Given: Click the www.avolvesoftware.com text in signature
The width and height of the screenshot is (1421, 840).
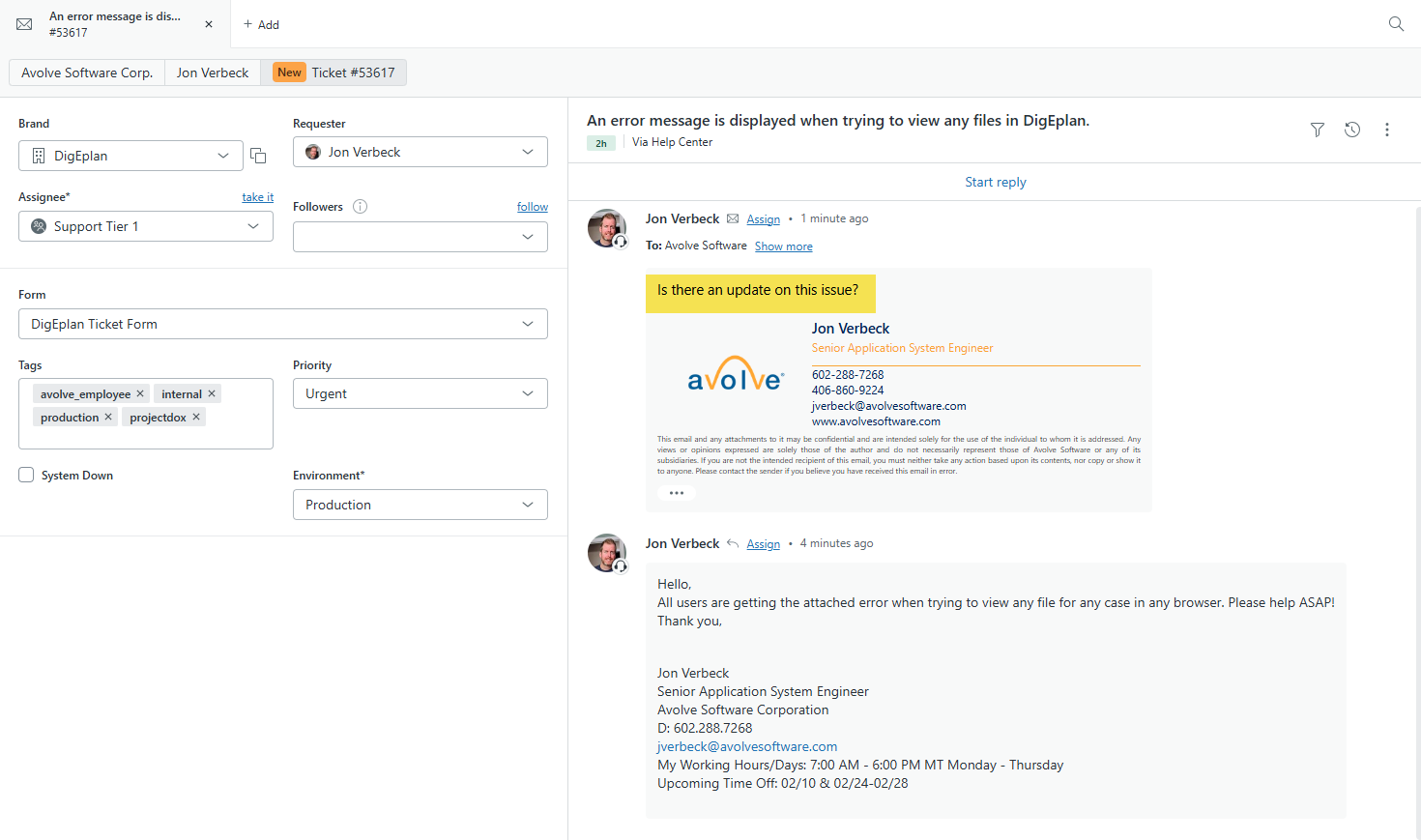Looking at the screenshot, I should (876, 421).
